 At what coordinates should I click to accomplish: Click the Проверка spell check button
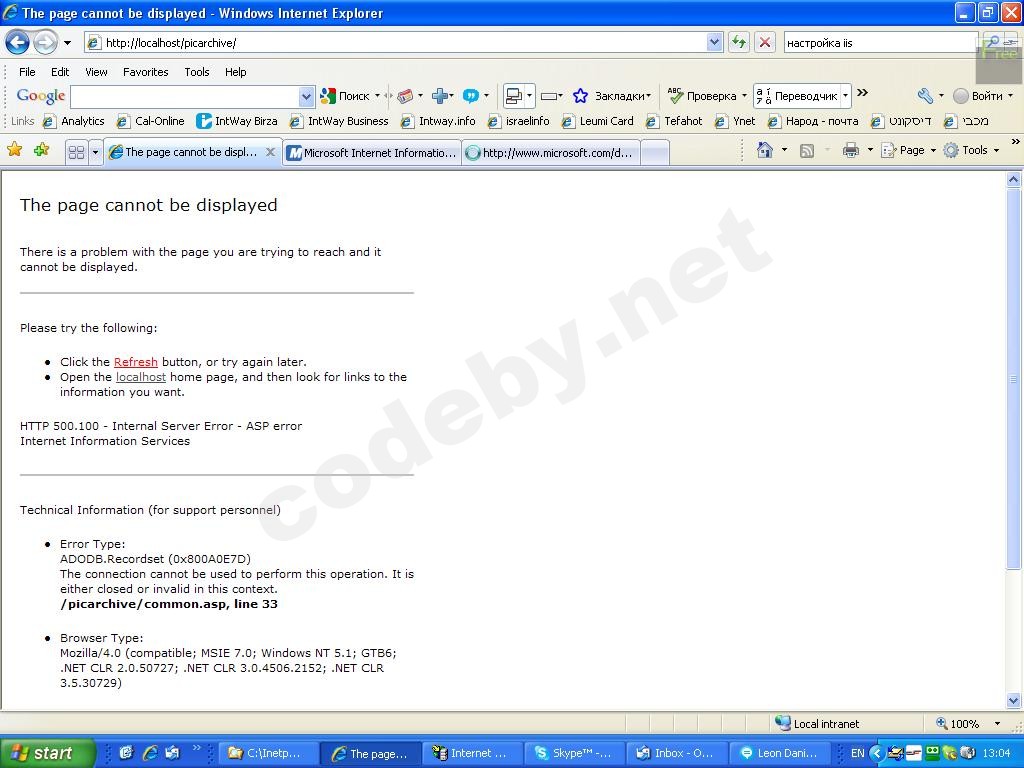click(702, 96)
